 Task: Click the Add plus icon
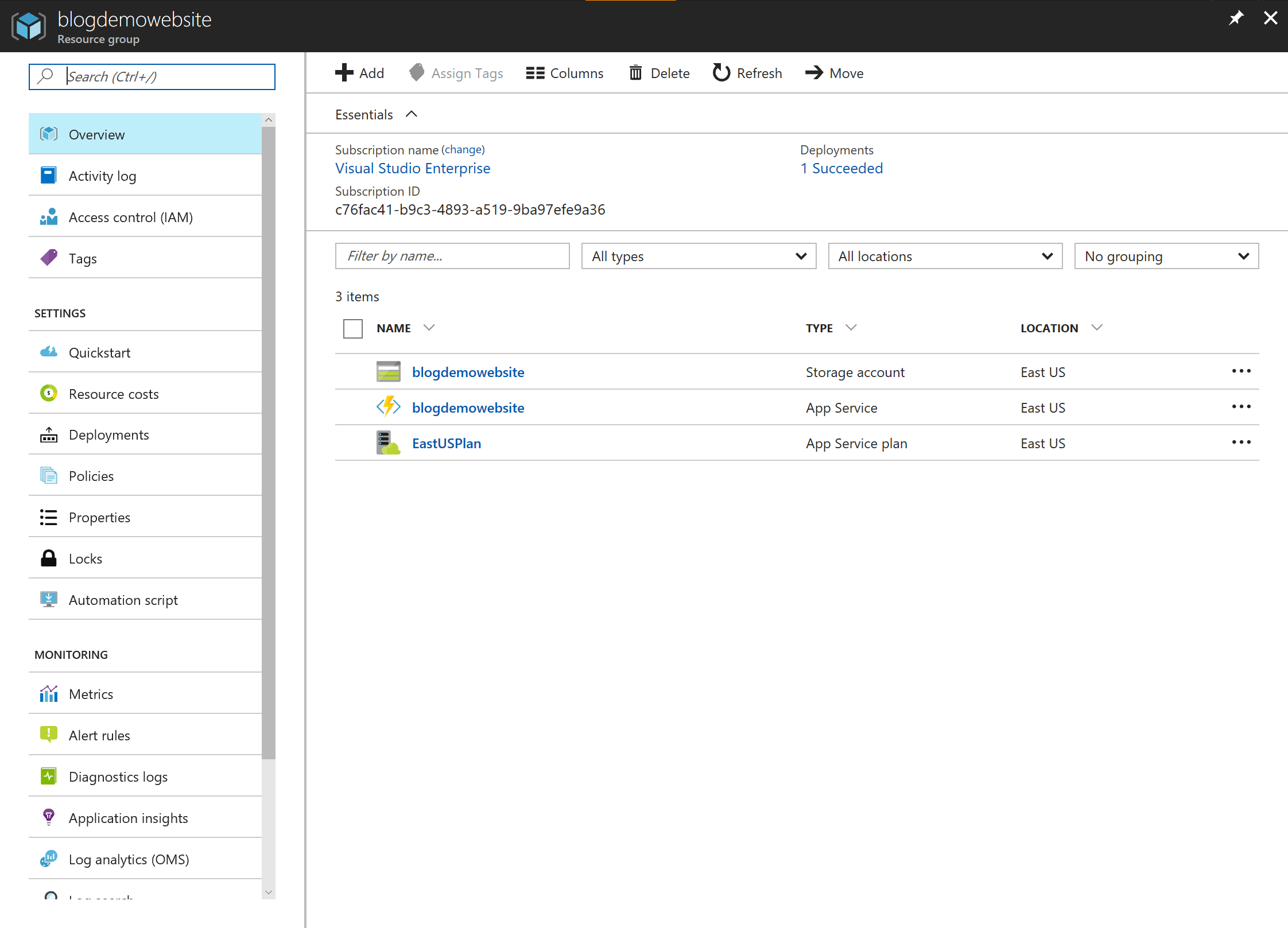click(344, 73)
